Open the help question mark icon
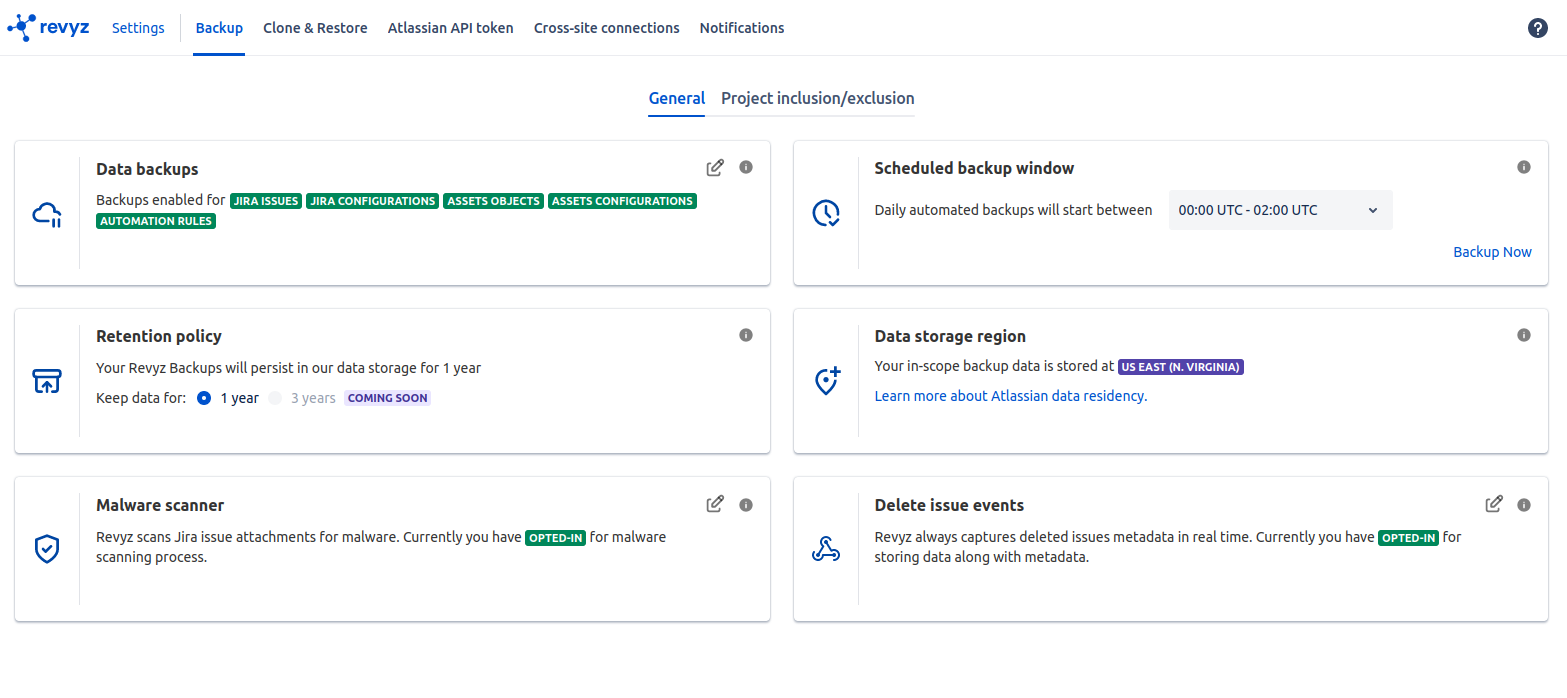 [x=1538, y=28]
